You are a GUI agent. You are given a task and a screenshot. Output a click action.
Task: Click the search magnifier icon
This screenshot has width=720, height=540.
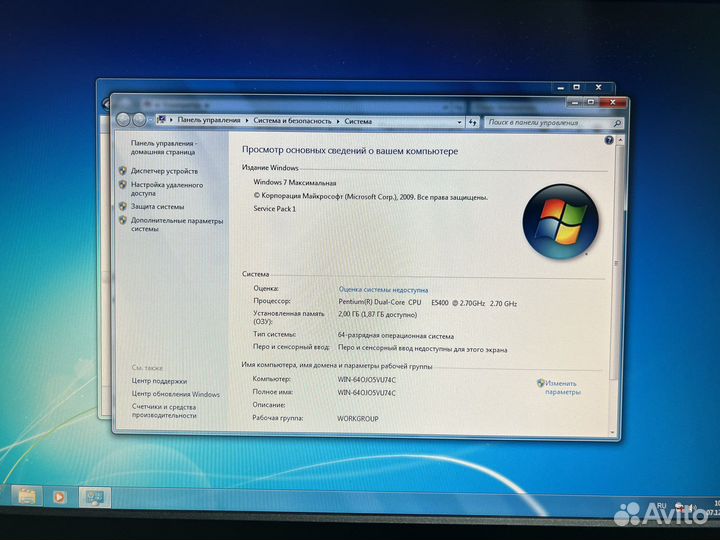tap(617, 123)
